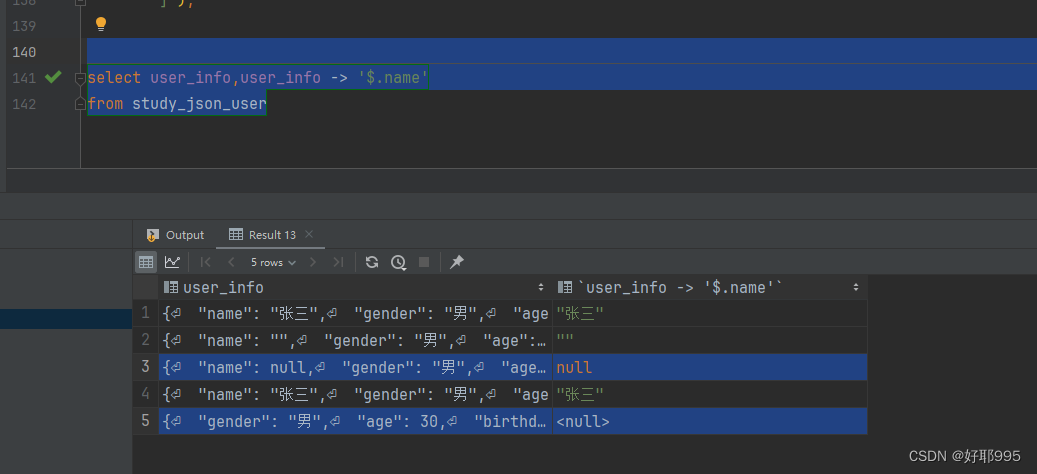Screen dimensions: 1037x474
Task: Switch to the Output tab
Action: [176, 235]
